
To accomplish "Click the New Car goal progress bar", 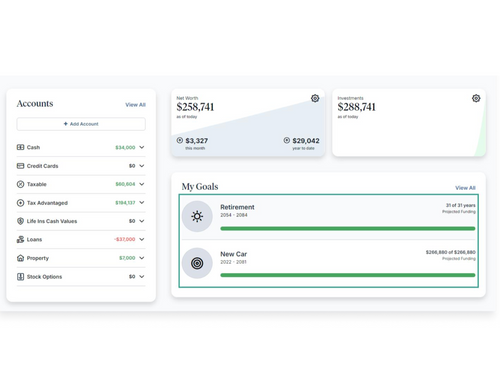I will tap(348, 275).
